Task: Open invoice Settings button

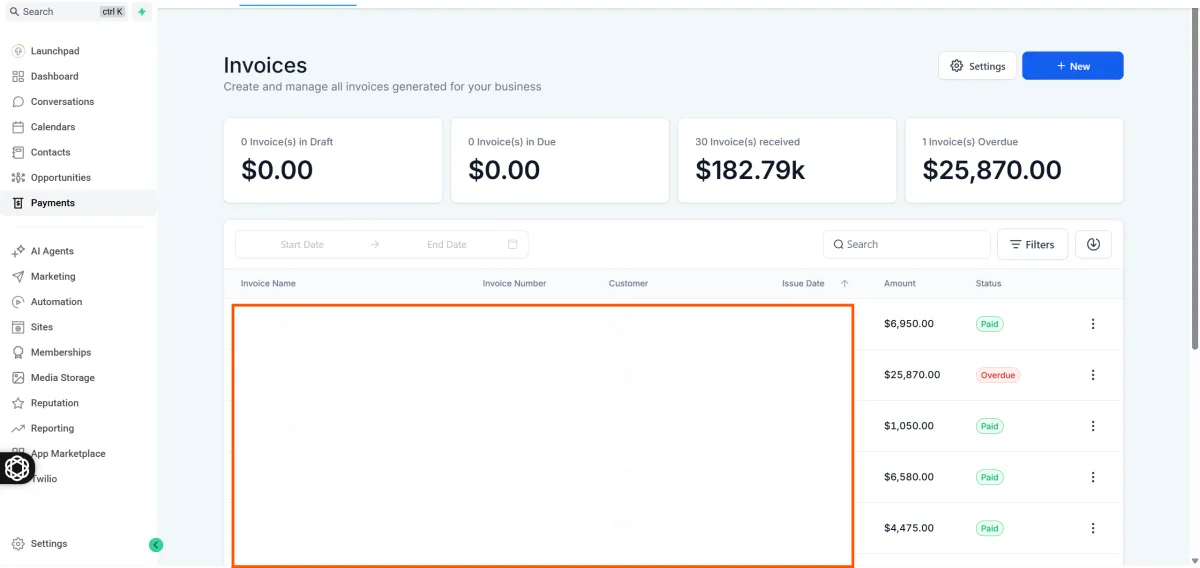Action: (977, 66)
